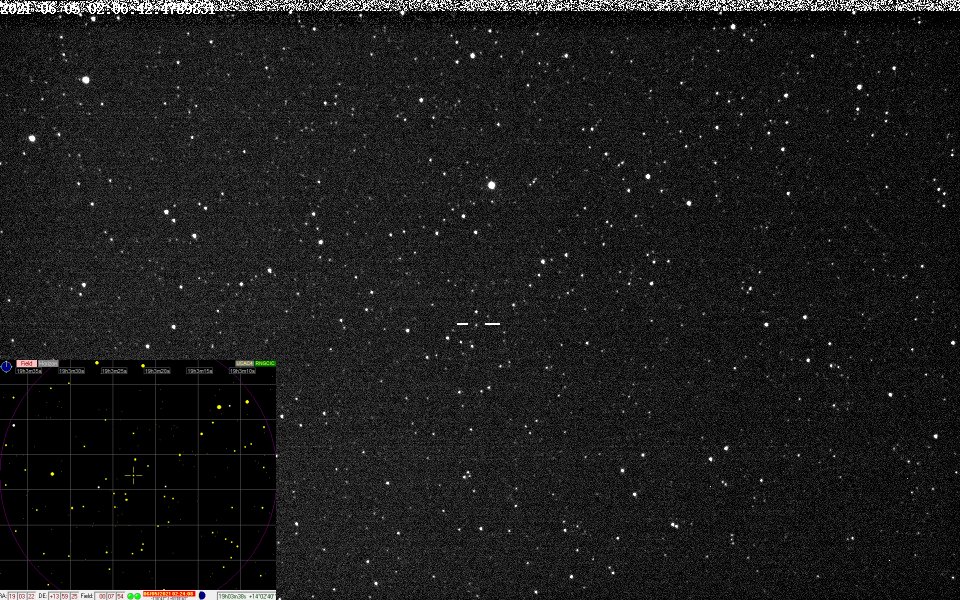This screenshot has width=960, height=600.
Task: Click the blue moon icon in status bar
Action: pos(202,595)
